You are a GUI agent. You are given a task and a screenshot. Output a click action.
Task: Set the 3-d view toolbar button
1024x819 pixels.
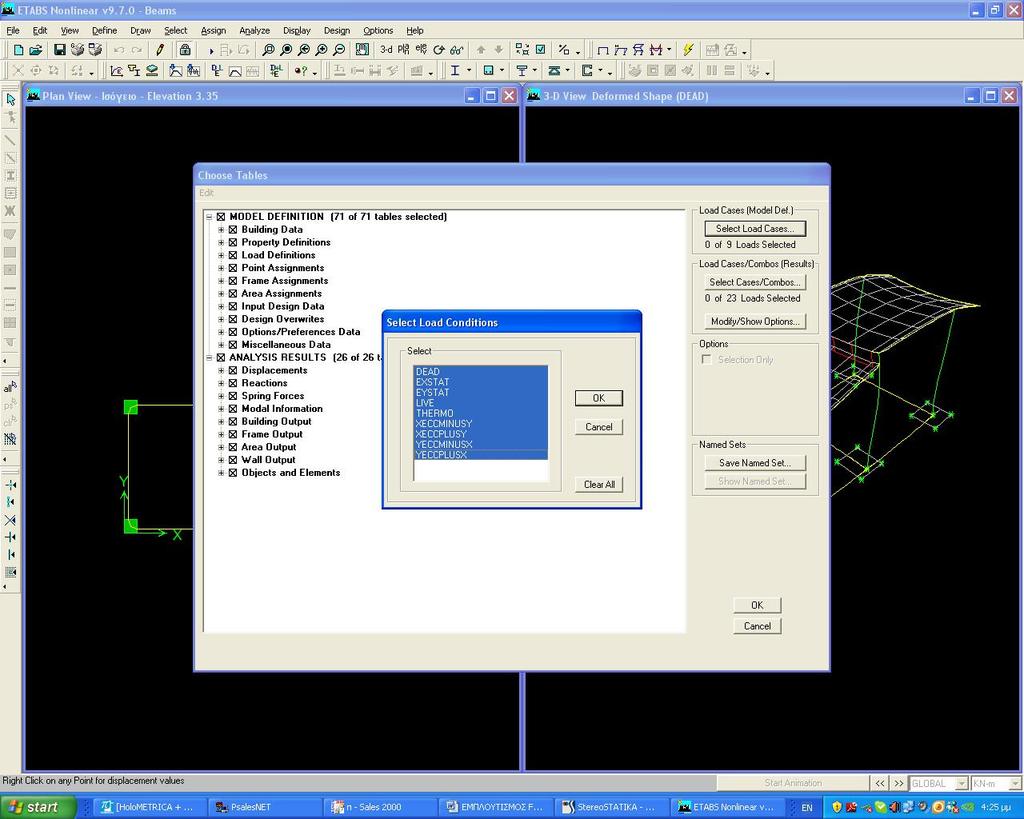(x=387, y=50)
